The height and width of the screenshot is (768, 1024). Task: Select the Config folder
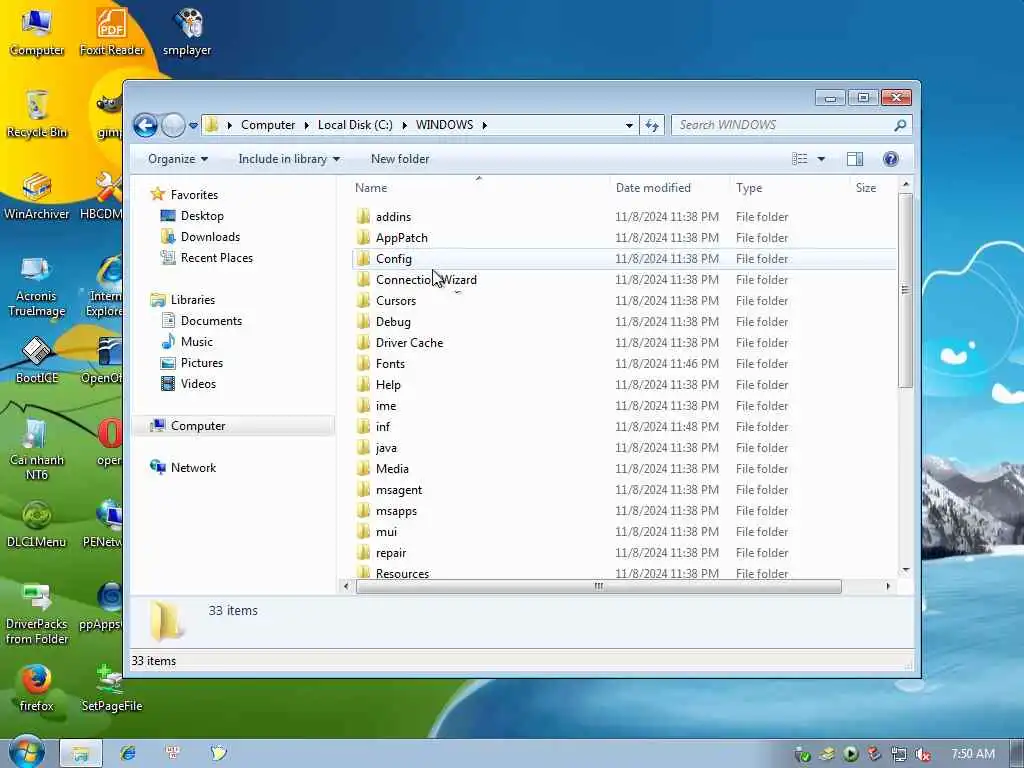click(394, 259)
